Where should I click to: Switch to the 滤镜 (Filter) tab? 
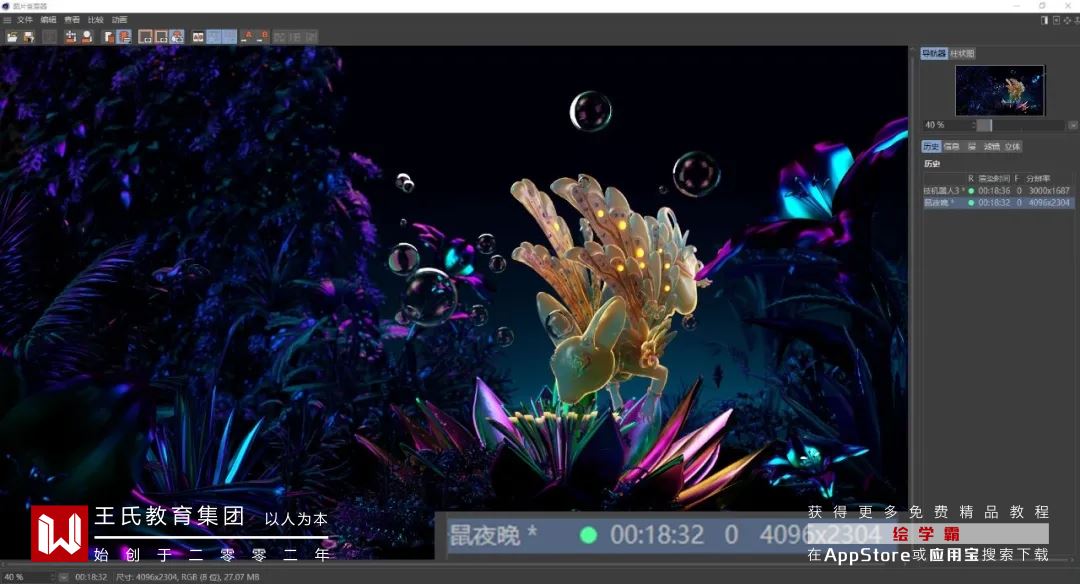(x=991, y=146)
